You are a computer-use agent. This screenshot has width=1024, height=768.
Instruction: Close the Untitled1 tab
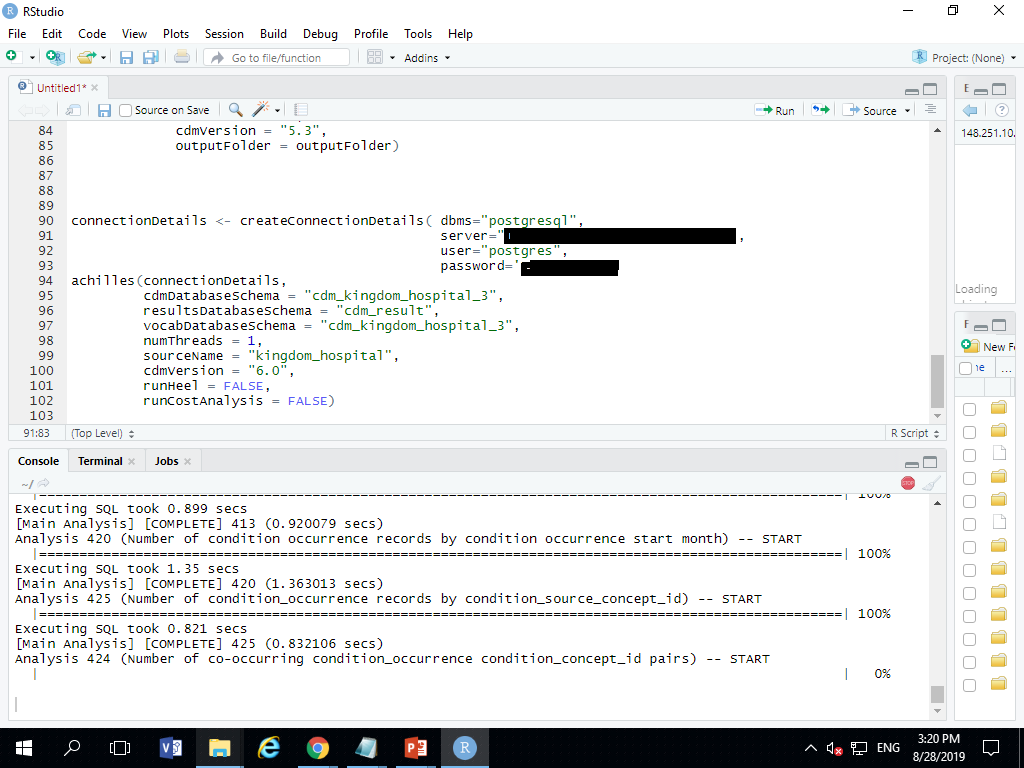(95, 88)
